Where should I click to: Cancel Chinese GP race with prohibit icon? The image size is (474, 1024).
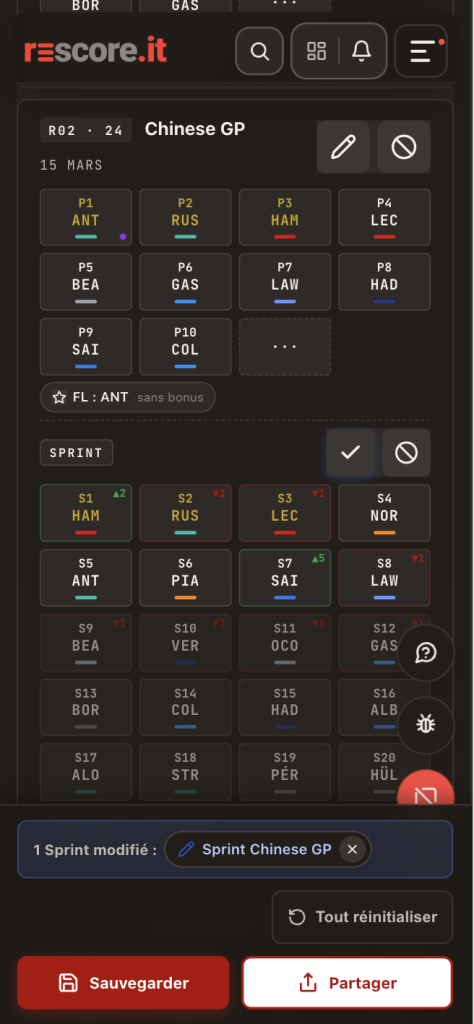[x=403, y=147]
